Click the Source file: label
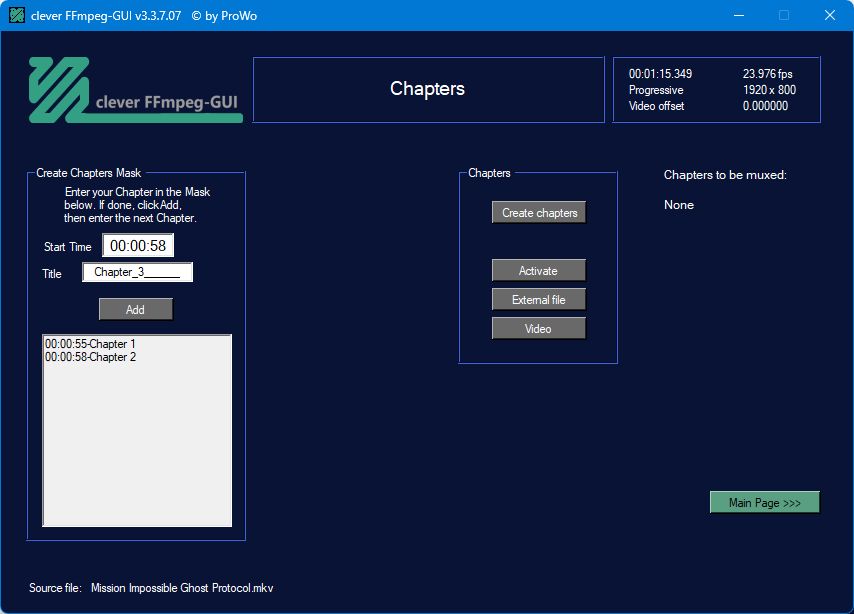 point(55,588)
